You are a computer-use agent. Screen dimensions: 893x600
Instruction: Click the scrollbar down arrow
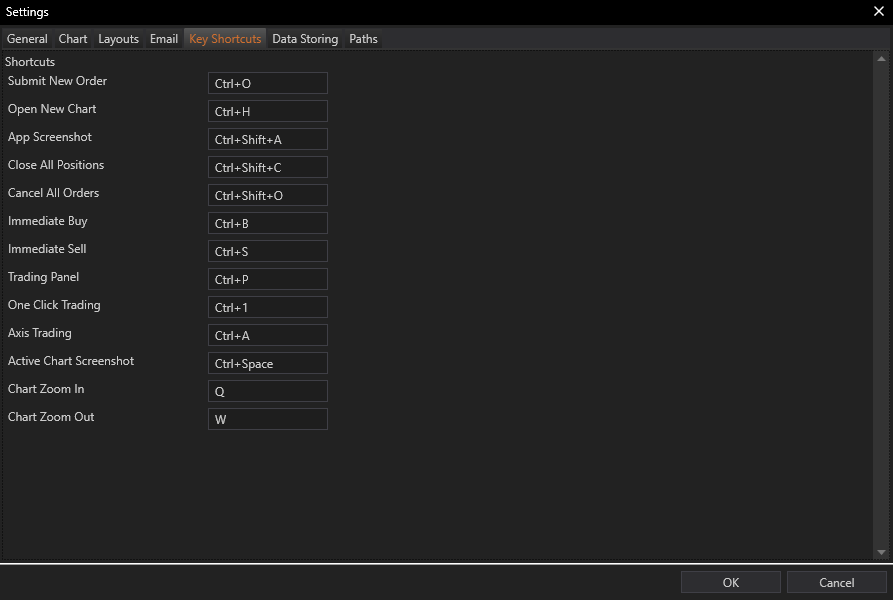[880, 552]
